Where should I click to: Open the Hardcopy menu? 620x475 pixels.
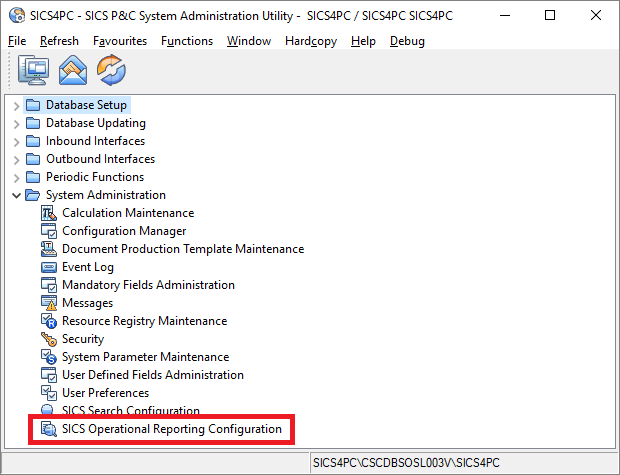point(310,41)
